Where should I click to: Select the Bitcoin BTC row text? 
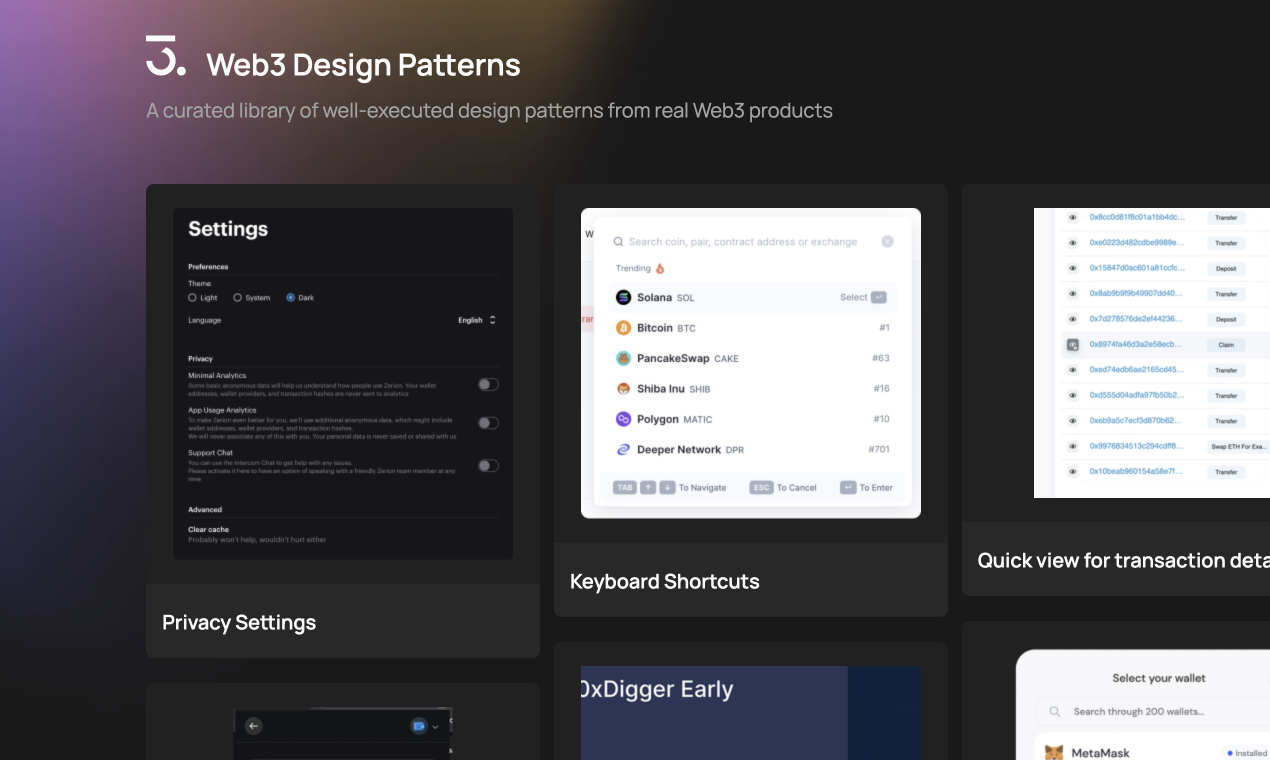point(666,328)
